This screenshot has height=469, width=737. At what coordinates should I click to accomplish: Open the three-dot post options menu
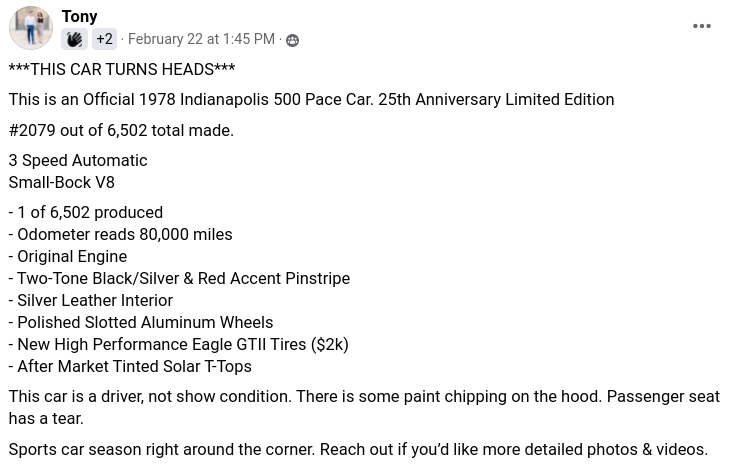point(702,26)
